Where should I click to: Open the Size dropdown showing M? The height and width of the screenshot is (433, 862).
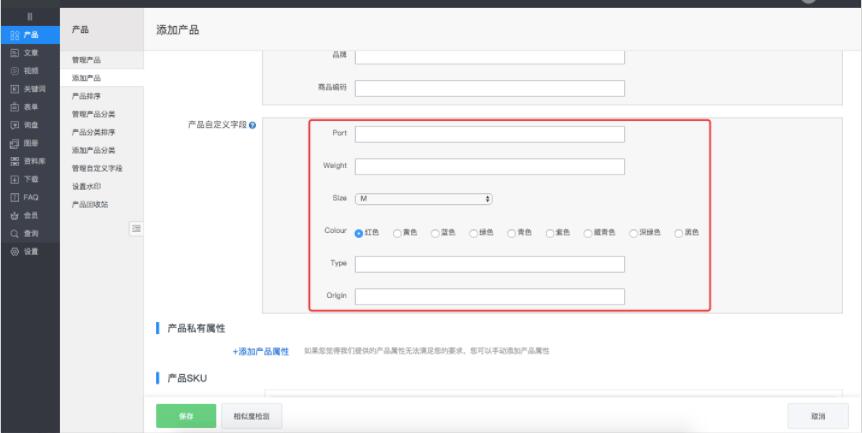(424, 199)
